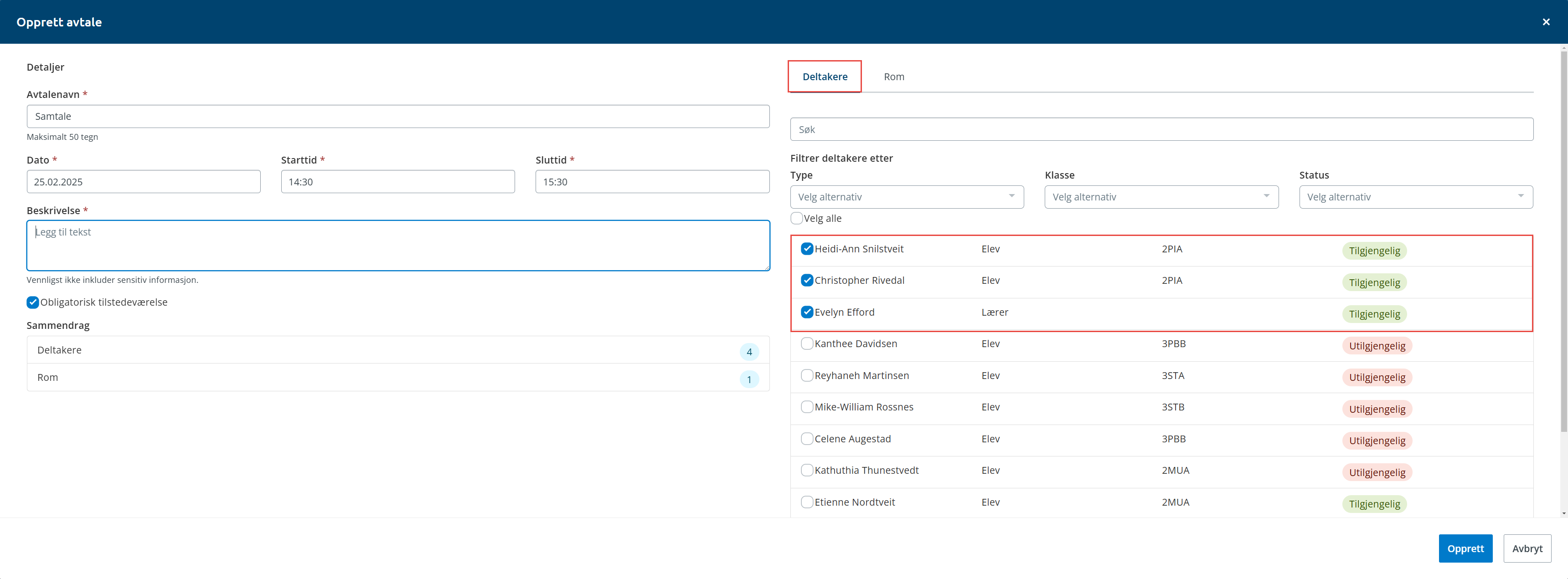
Task: Focus the Avtalenavn text field
Action: (x=397, y=116)
